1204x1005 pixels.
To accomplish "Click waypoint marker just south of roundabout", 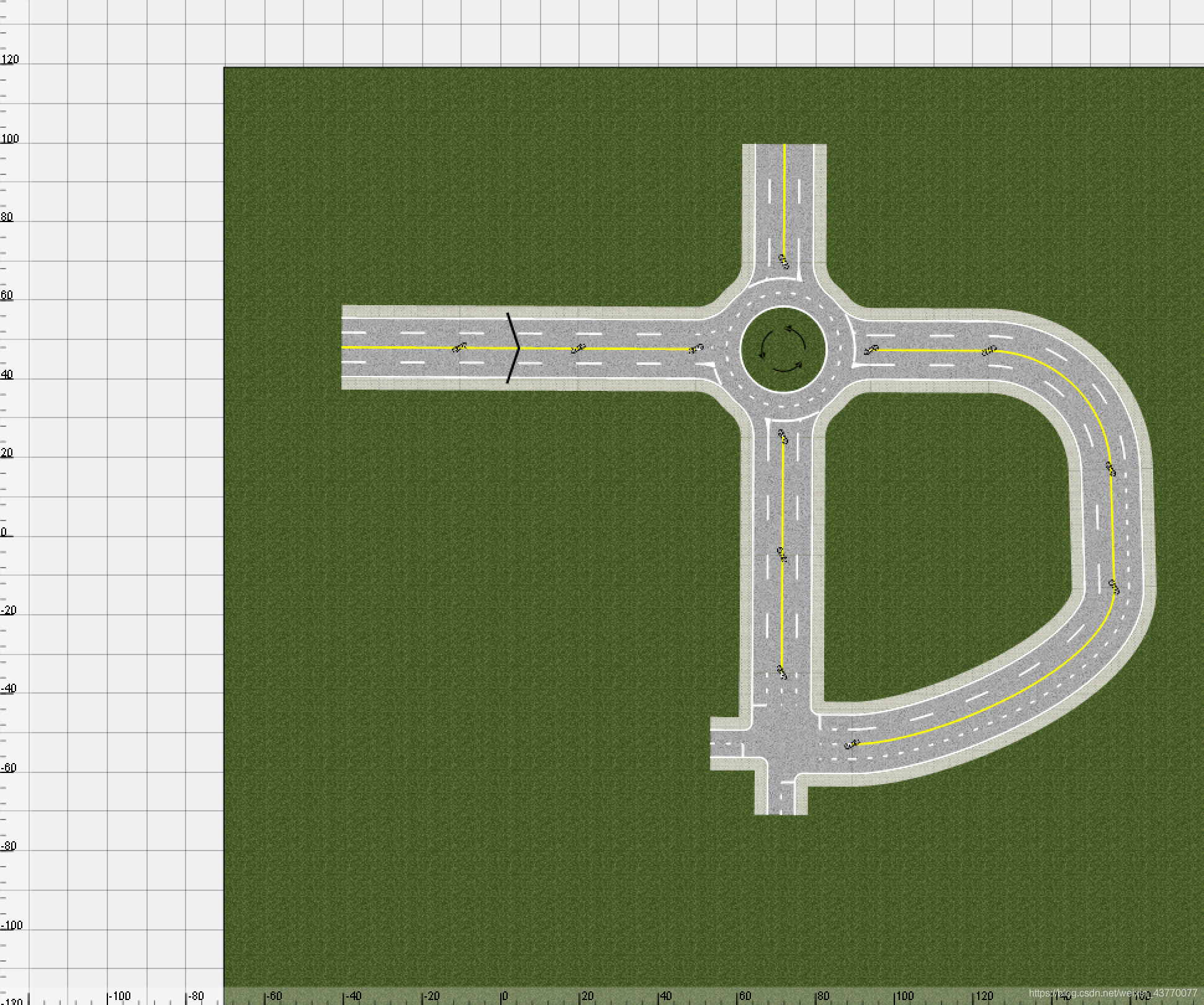I will [x=783, y=437].
